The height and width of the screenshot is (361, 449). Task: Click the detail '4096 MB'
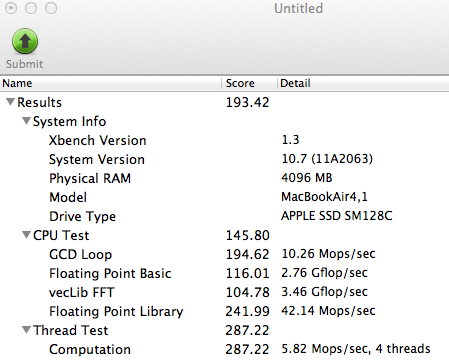[x=307, y=178]
